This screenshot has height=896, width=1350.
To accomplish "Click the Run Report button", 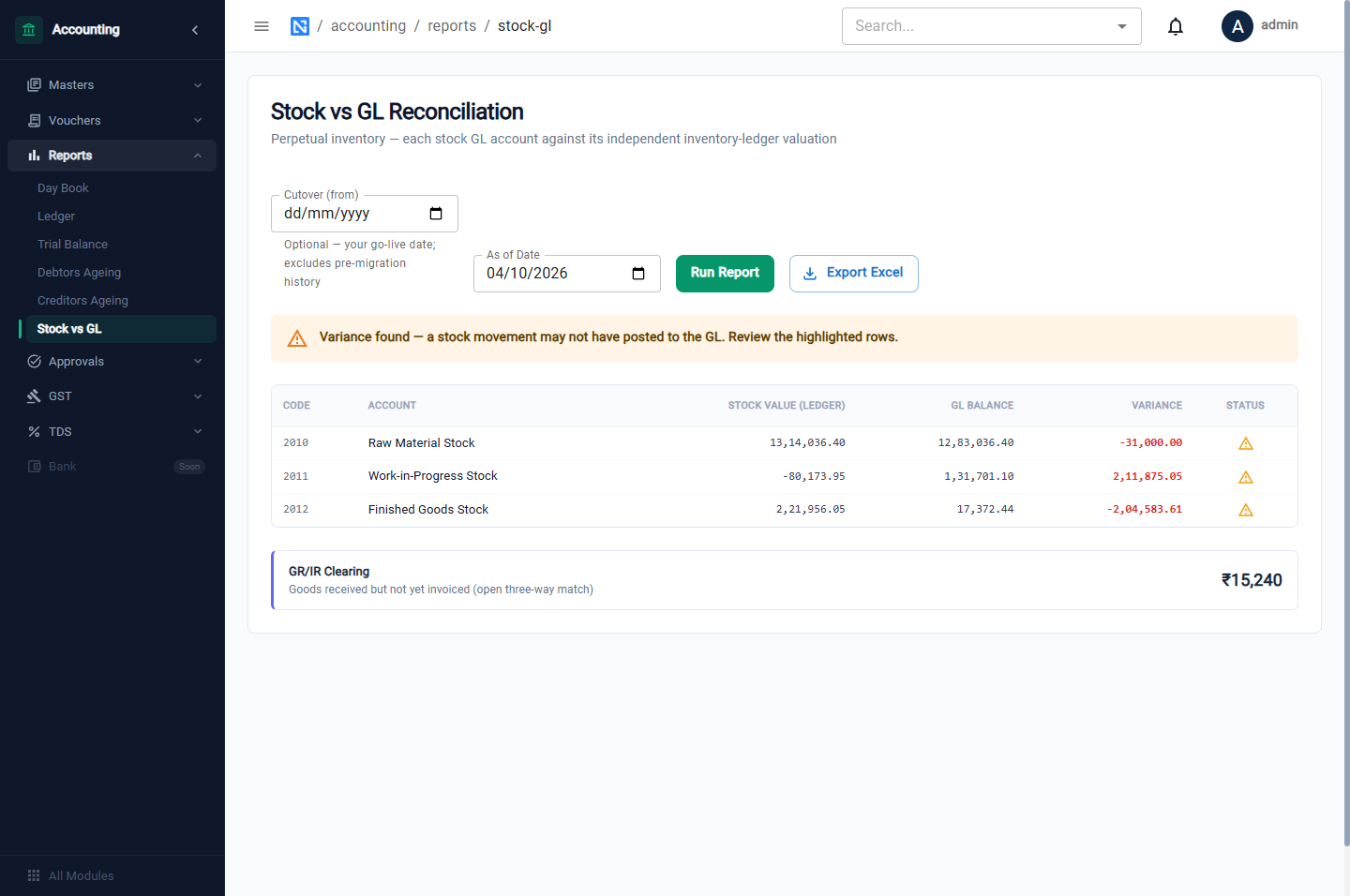I will coord(725,274).
